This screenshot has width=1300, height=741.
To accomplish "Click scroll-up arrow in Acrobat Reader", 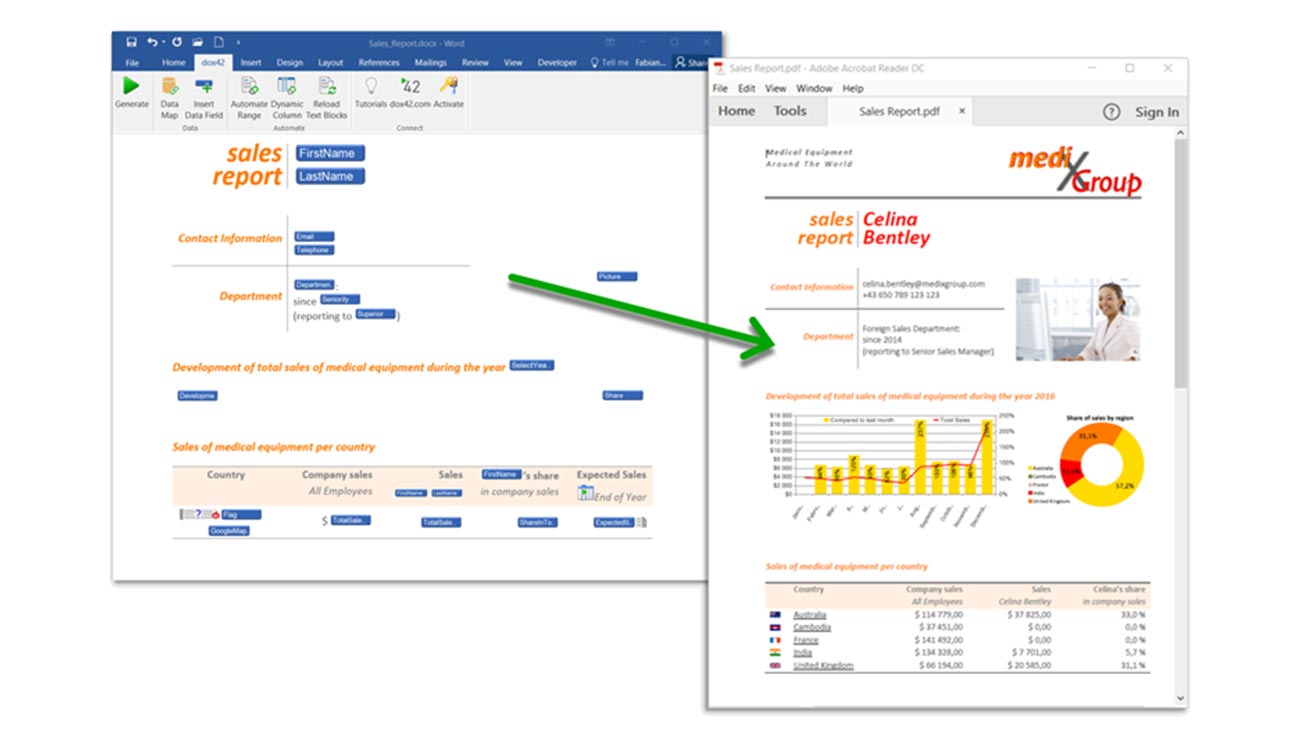I will coord(1181,132).
